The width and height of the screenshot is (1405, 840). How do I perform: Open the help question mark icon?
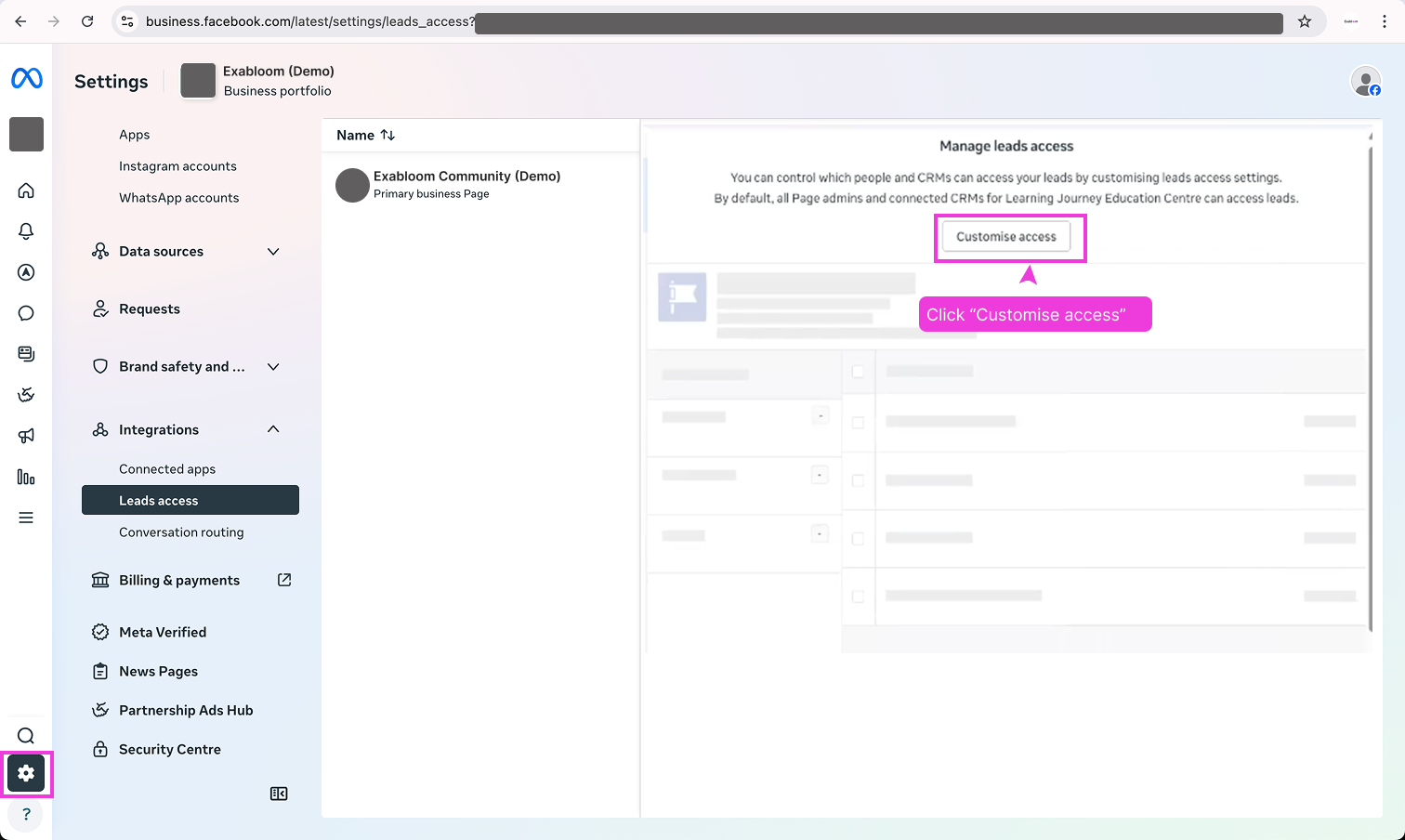(x=26, y=814)
